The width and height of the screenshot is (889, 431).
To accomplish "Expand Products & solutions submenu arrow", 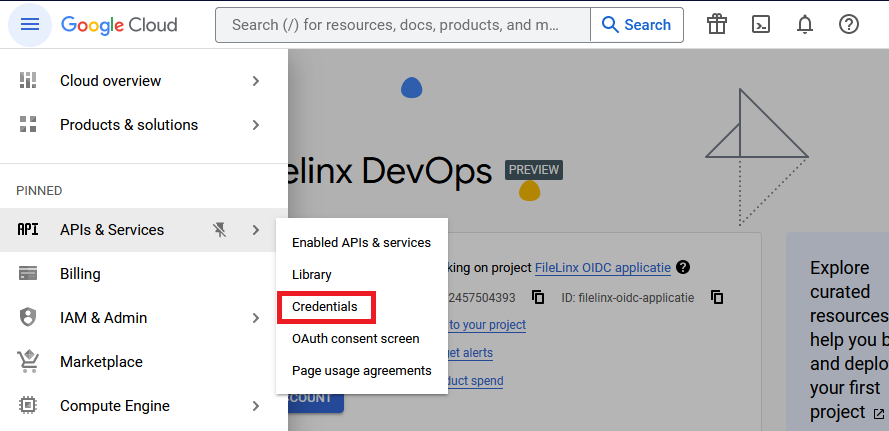I will pyautogui.click(x=256, y=125).
